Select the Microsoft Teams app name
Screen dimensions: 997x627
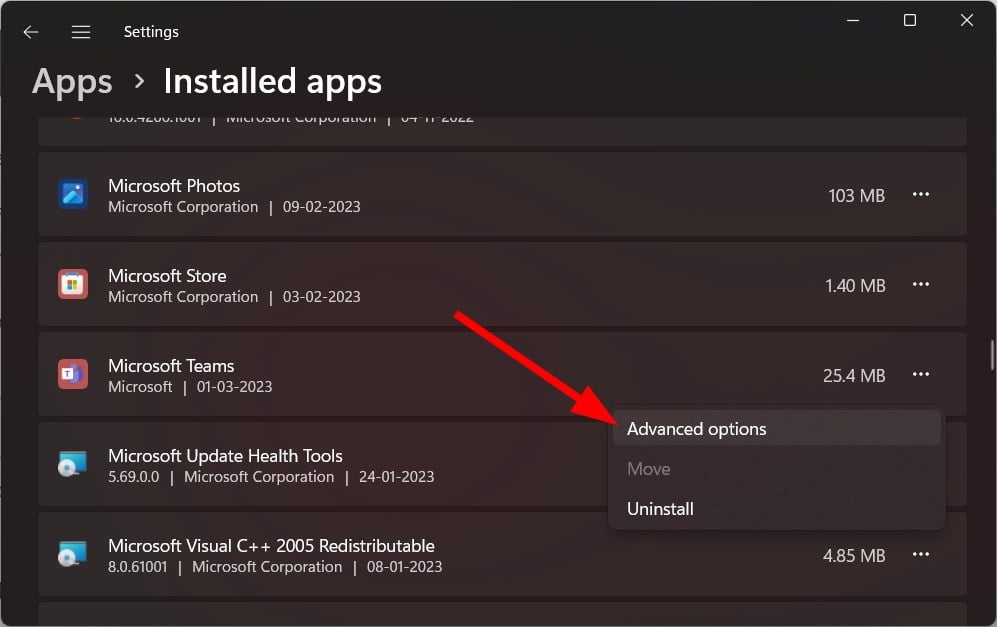171,366
